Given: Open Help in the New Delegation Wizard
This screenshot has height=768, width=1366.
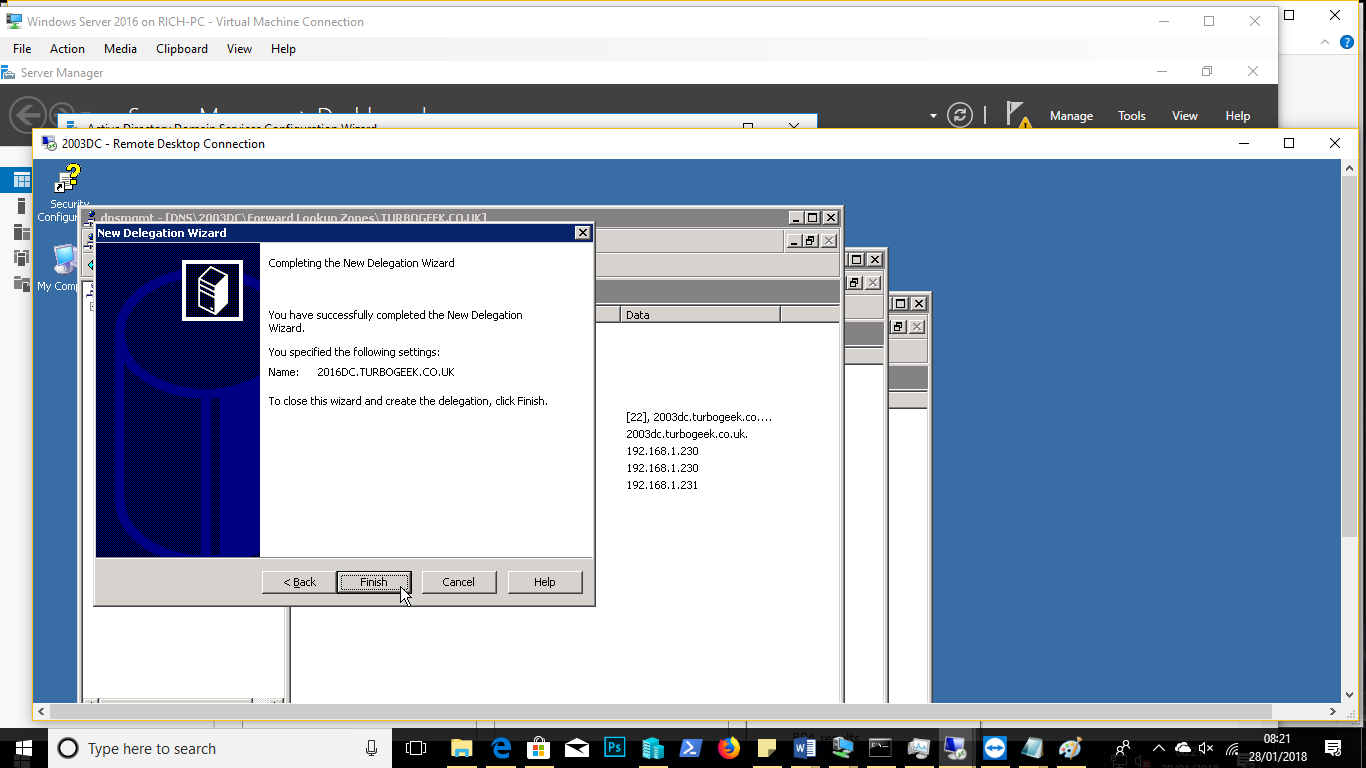Looking at the screenshot, I should click(544, 582).
